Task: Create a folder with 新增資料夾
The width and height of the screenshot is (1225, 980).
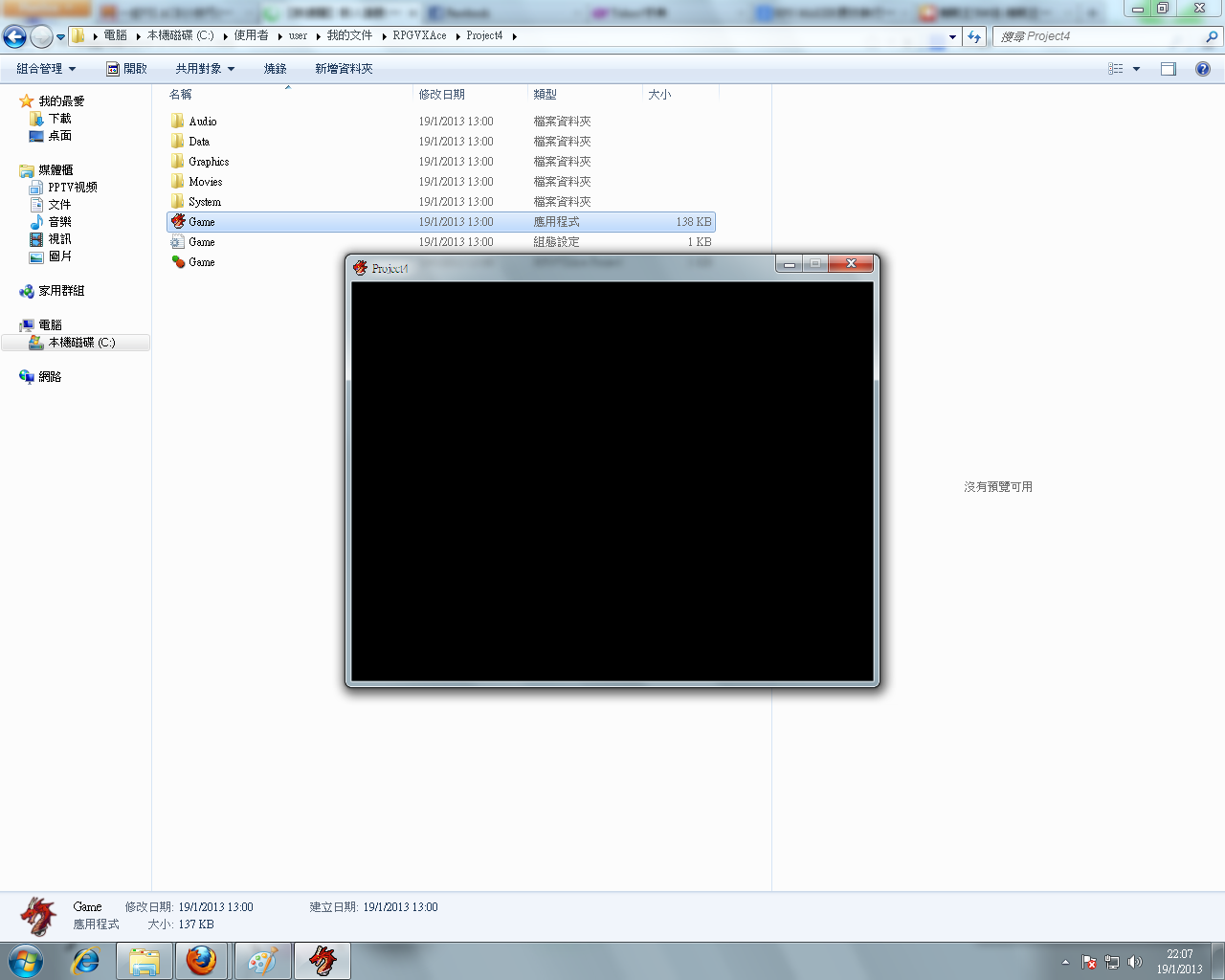Action: point(345,69)
